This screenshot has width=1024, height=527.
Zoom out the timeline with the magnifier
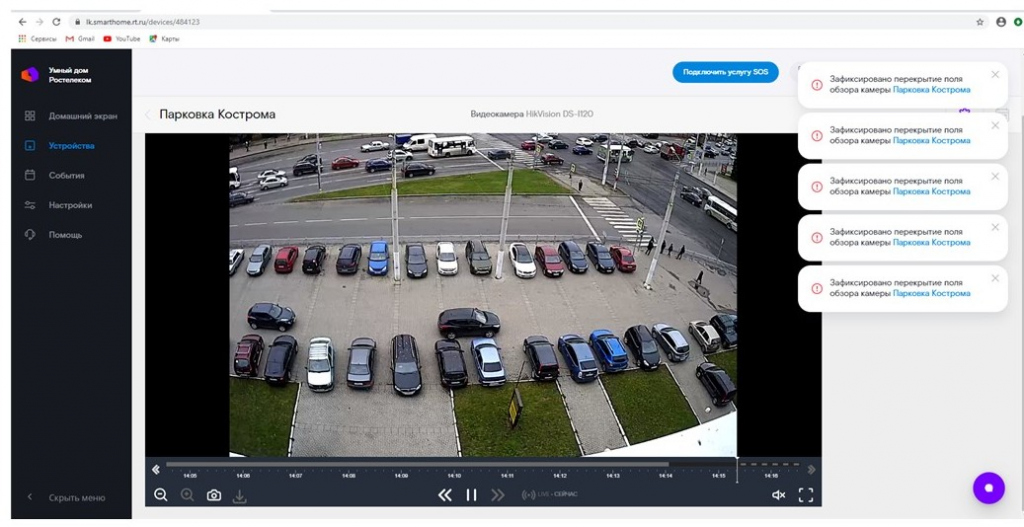[161, 495]
